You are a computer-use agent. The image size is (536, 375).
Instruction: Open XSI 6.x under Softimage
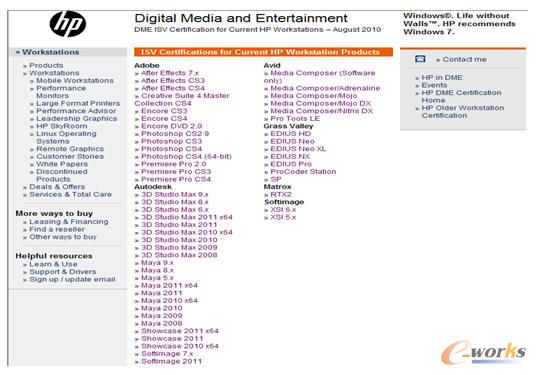[283, 210]
